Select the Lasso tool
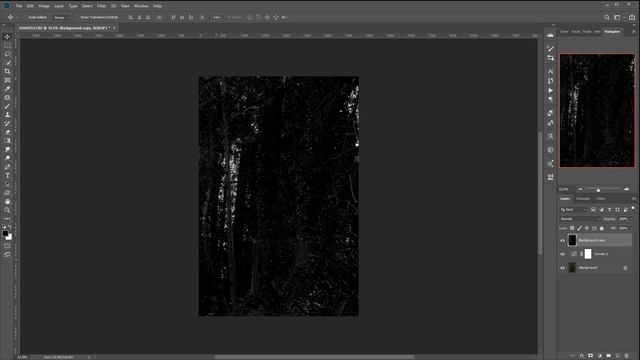This screenshot has width=640, height=360. (x=7, y=54)
